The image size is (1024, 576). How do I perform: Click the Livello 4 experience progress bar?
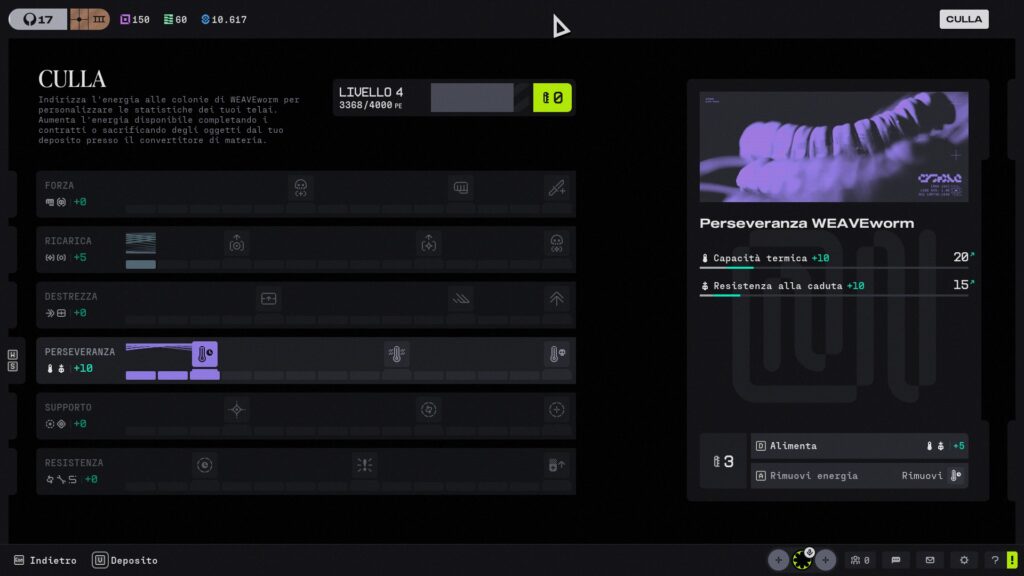point(480,97)
